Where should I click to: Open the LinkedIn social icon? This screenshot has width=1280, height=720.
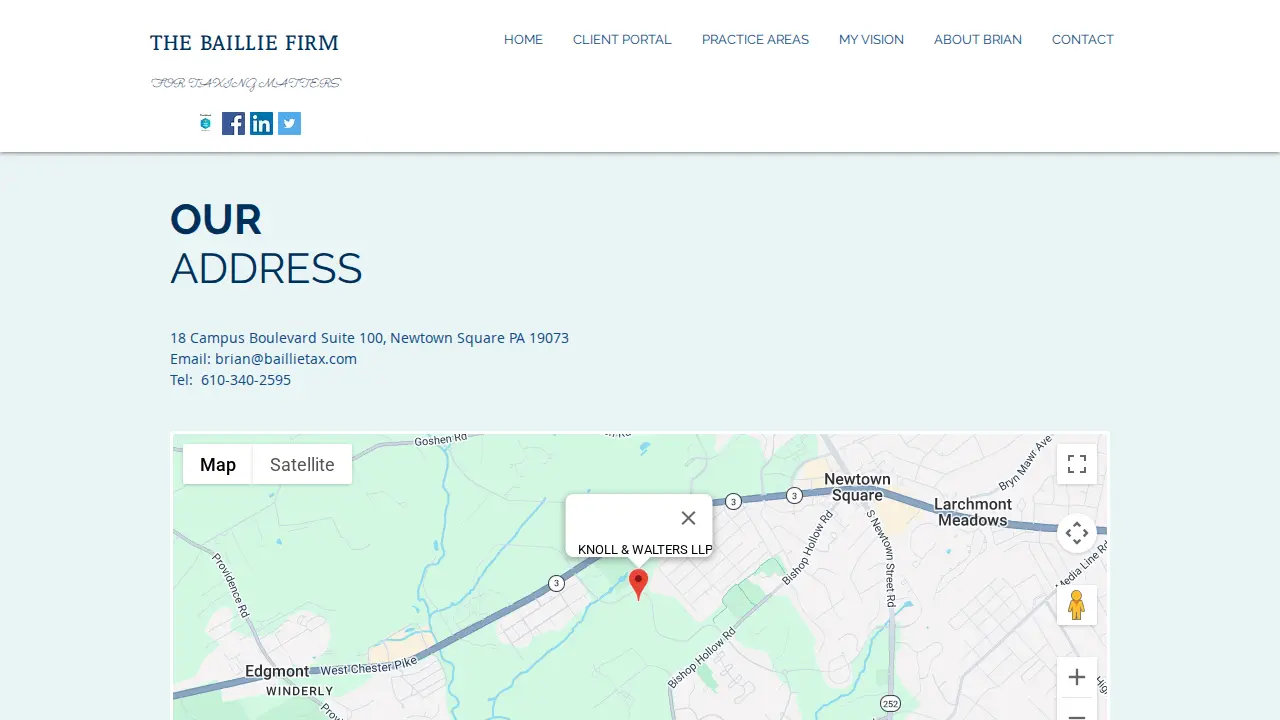(x=261, y=123)
